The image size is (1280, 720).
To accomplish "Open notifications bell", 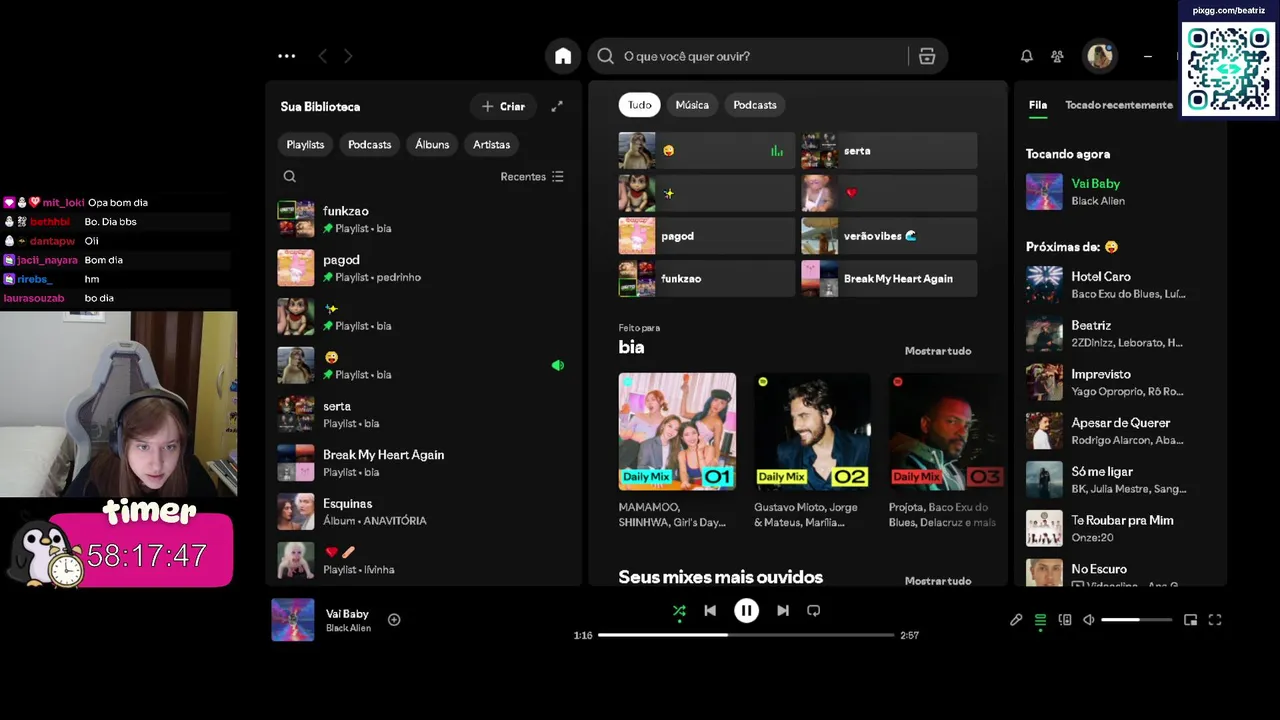I will [x=1026, y=56].
